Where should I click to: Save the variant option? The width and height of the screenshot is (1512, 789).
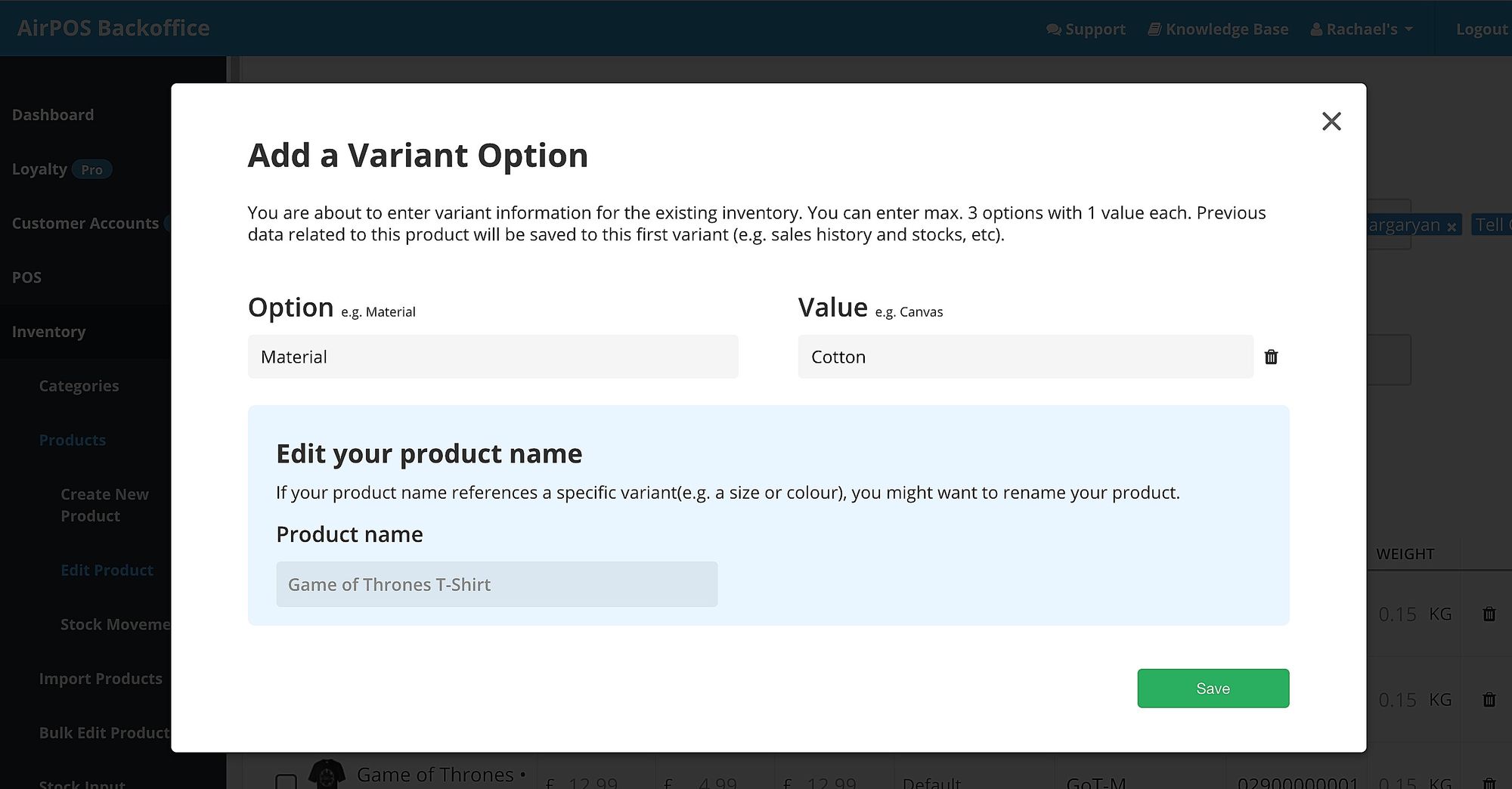(1213, 688)
